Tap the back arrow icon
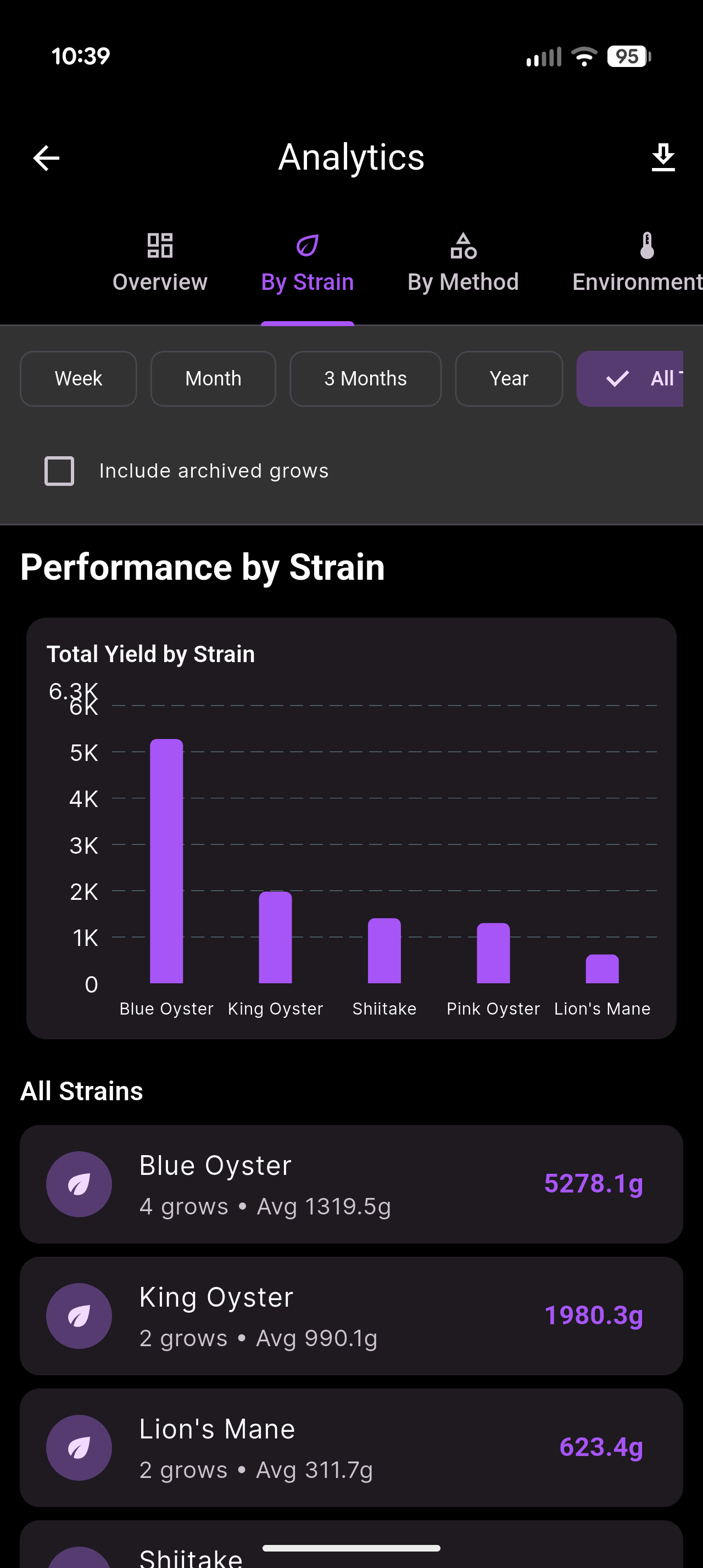The image size is (703, 1568). (46, 158)
